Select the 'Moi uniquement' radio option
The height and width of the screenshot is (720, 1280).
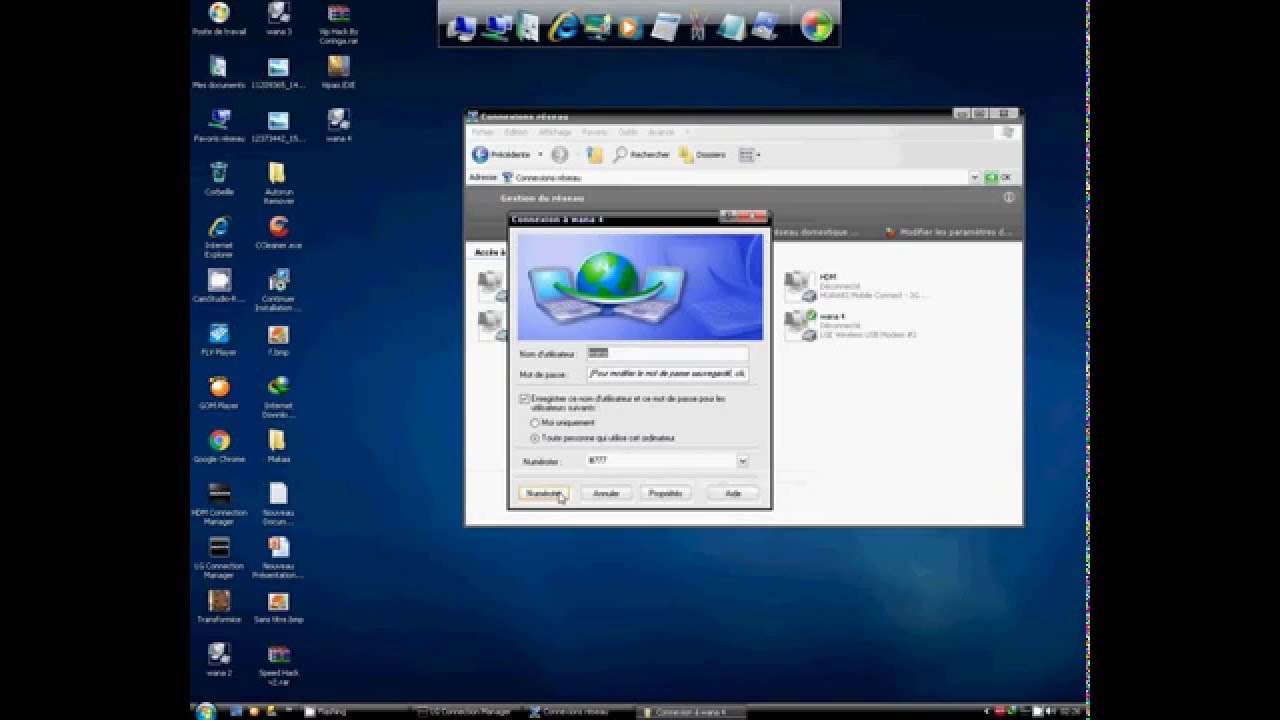click(535, 423)
